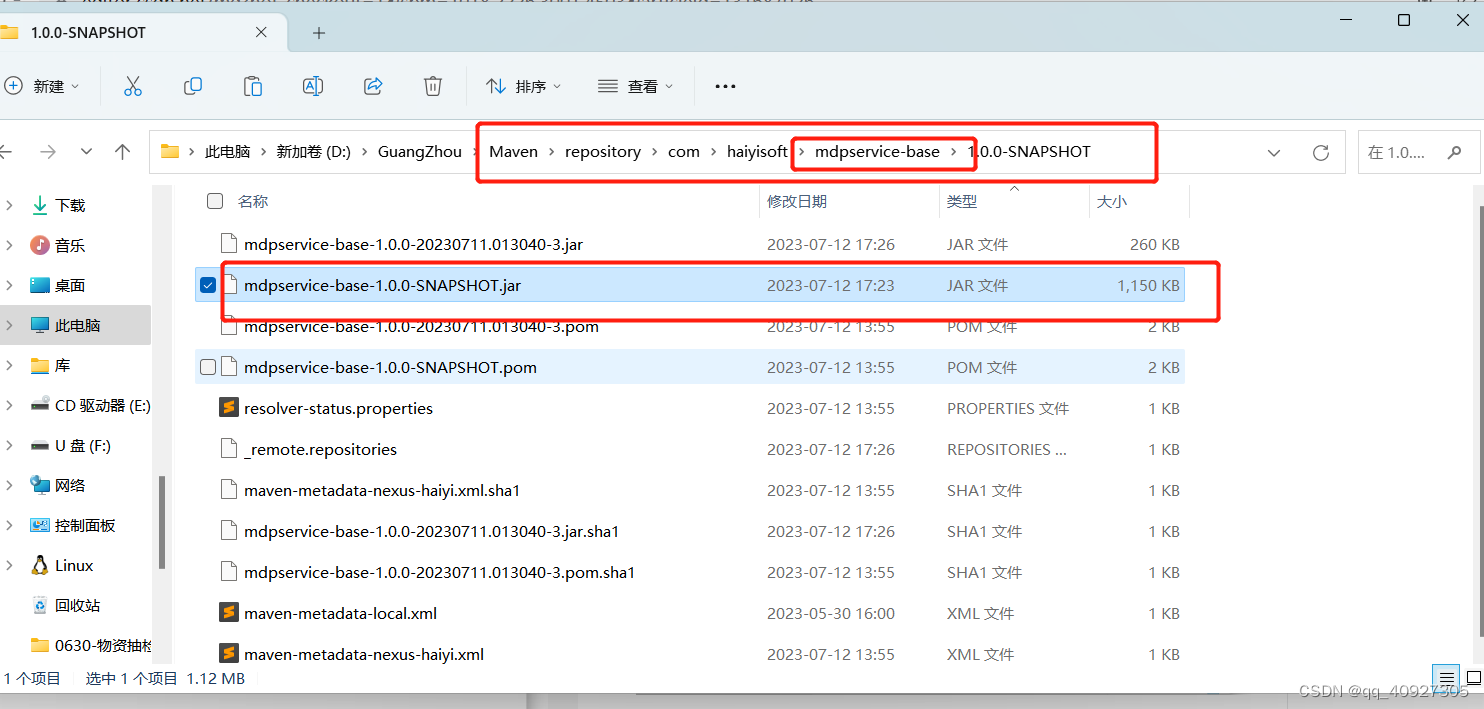Click the Paste clipboard icon
This screenshot has width=1484, height=709.
pyautogui.click(x=253, y=86)
